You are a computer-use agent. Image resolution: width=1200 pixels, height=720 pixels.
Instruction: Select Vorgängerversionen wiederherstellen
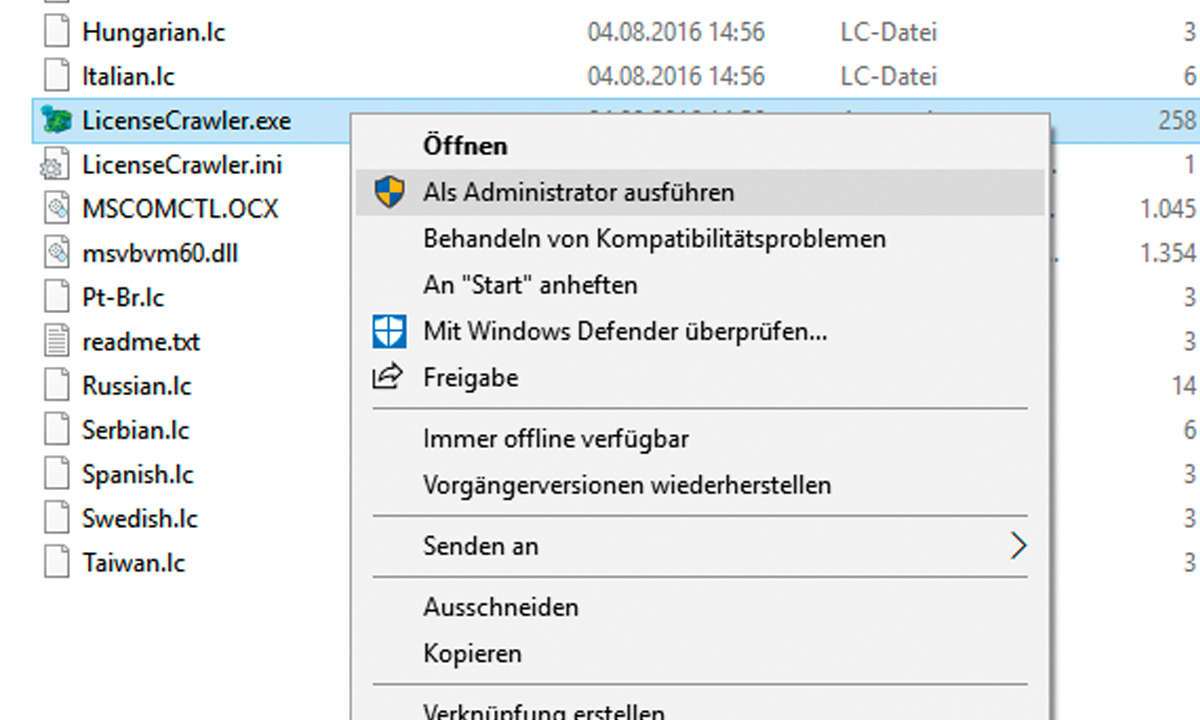(x=627, y=485)
